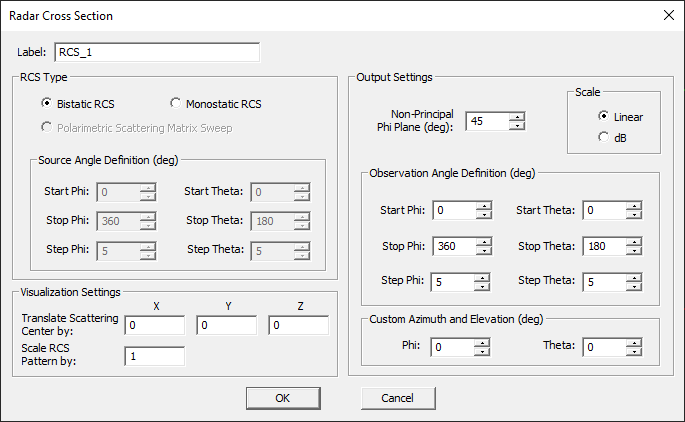Increase observation Step Theta value
Screen dimensions: 685x422
pos(634,277)
